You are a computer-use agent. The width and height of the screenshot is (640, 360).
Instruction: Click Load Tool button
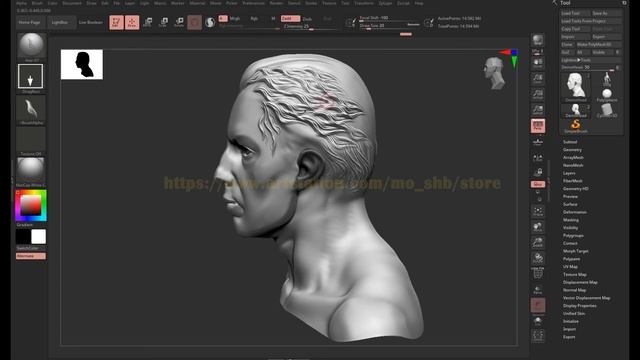tap(575, 13)
